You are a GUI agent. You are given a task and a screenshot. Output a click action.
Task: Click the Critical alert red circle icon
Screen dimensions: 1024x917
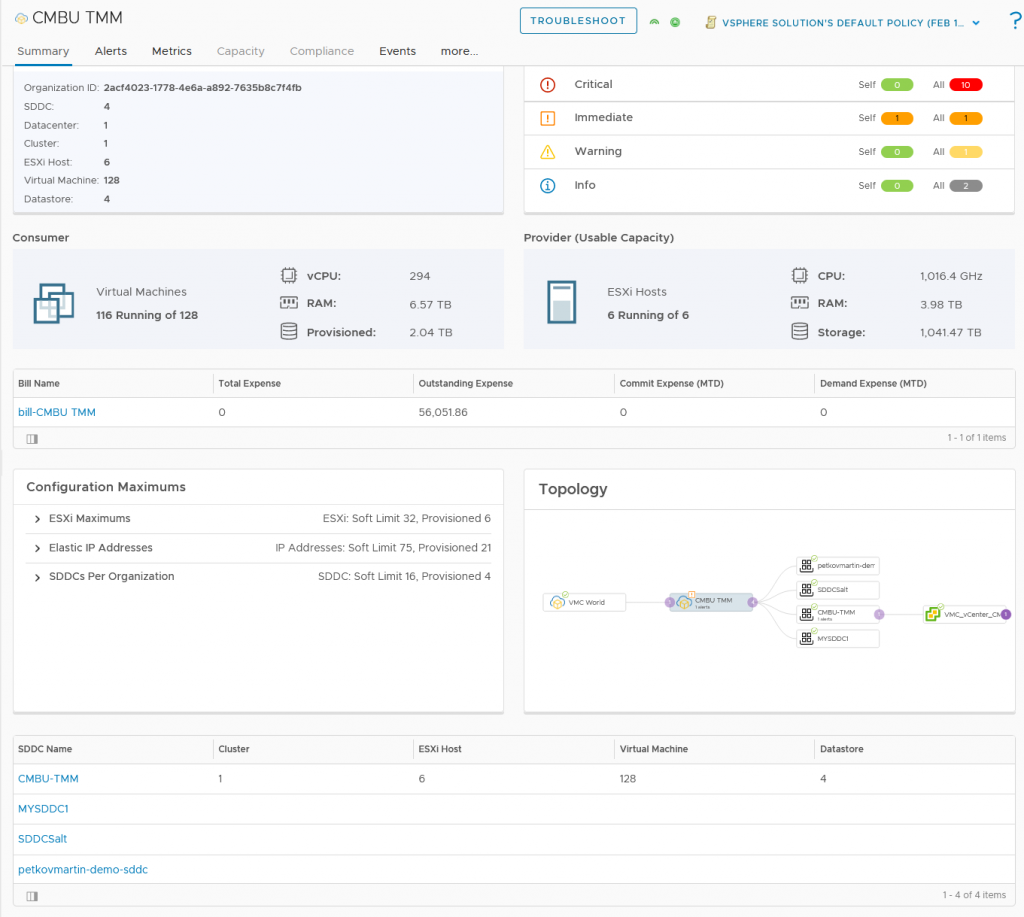(547, 85)
